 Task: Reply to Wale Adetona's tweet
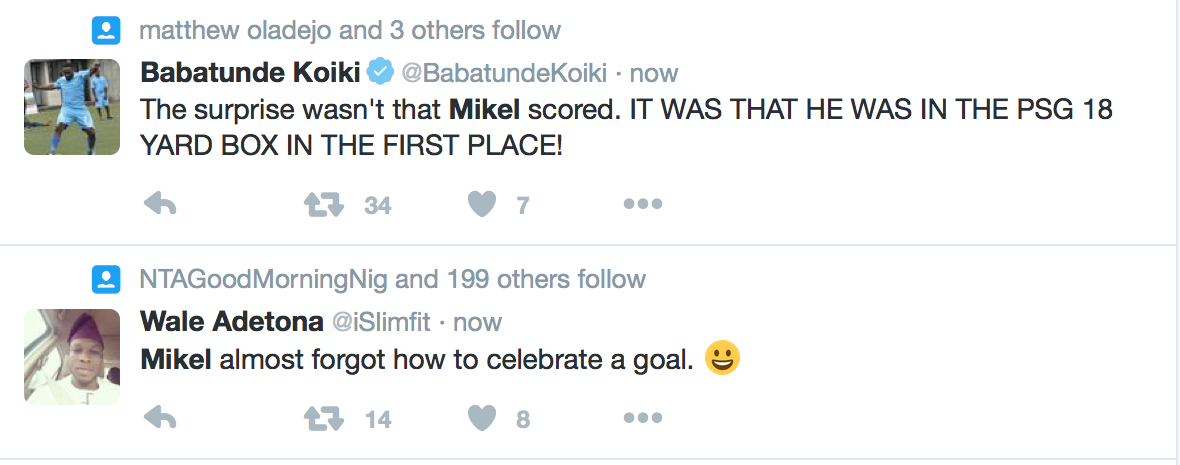(x=160, y=418)
